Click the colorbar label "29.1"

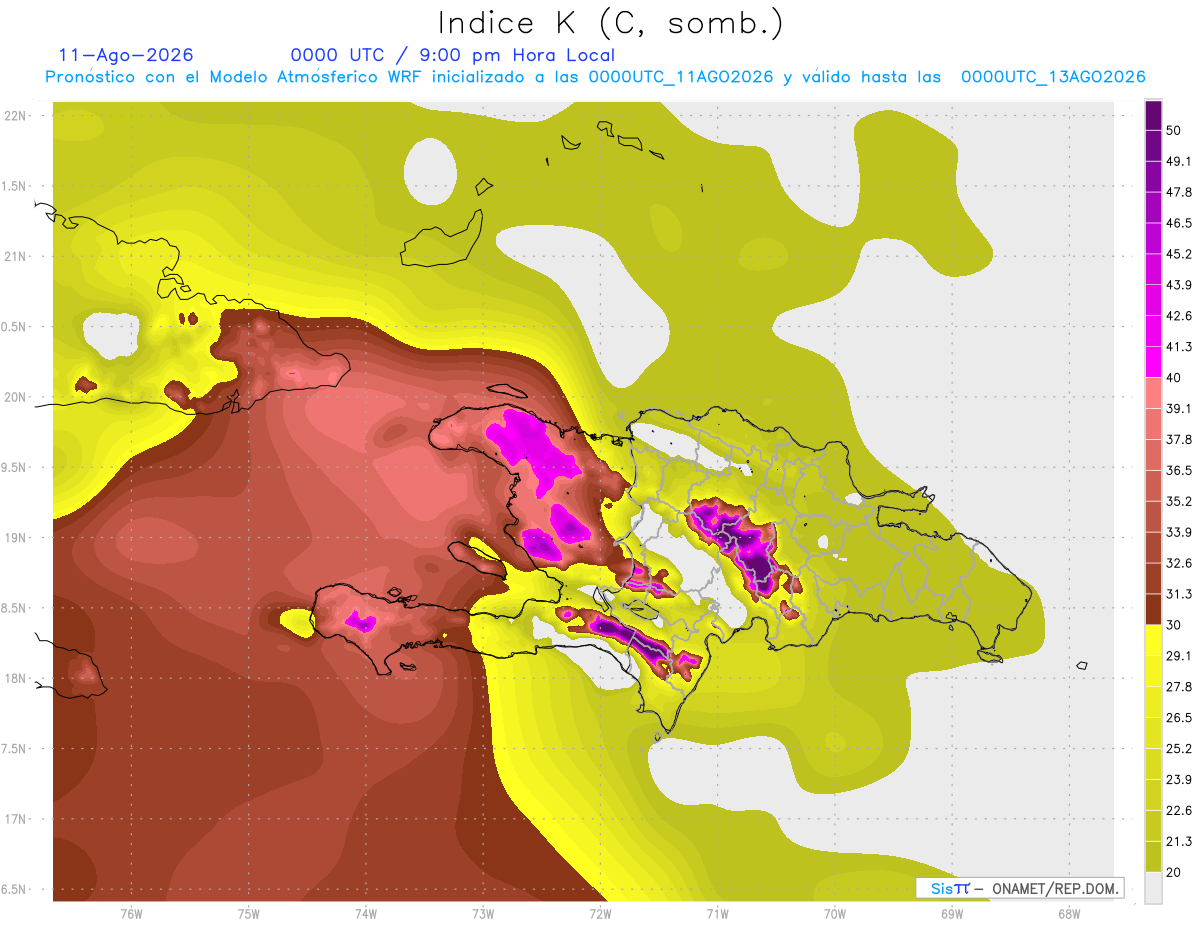click(x=1178, y=656)
